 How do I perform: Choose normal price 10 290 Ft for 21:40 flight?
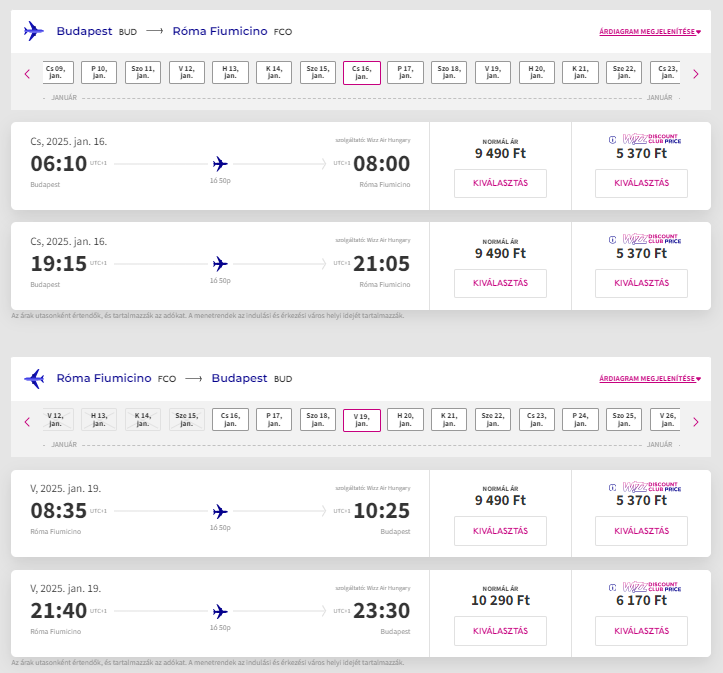coord(500,631)
